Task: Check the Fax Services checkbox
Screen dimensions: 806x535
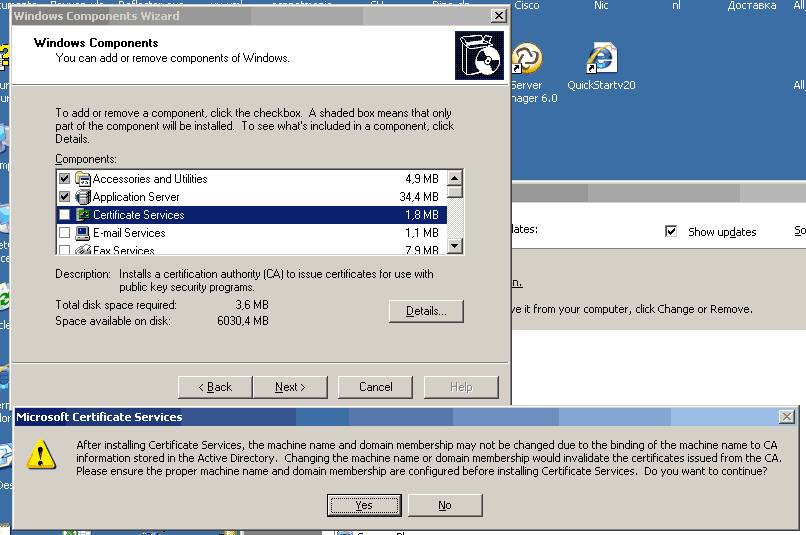Action: [64, 250]
